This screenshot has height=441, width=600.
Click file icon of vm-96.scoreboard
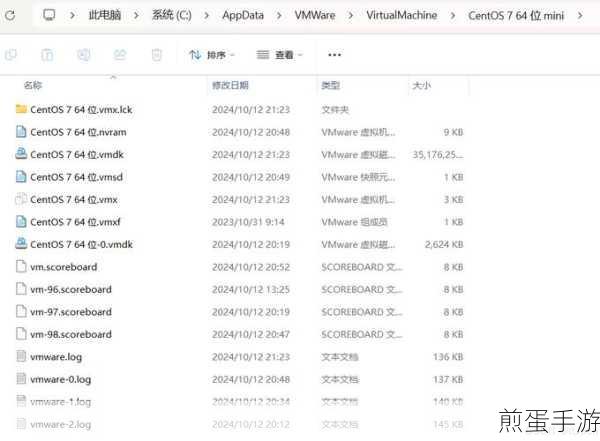tap(21, 289)
